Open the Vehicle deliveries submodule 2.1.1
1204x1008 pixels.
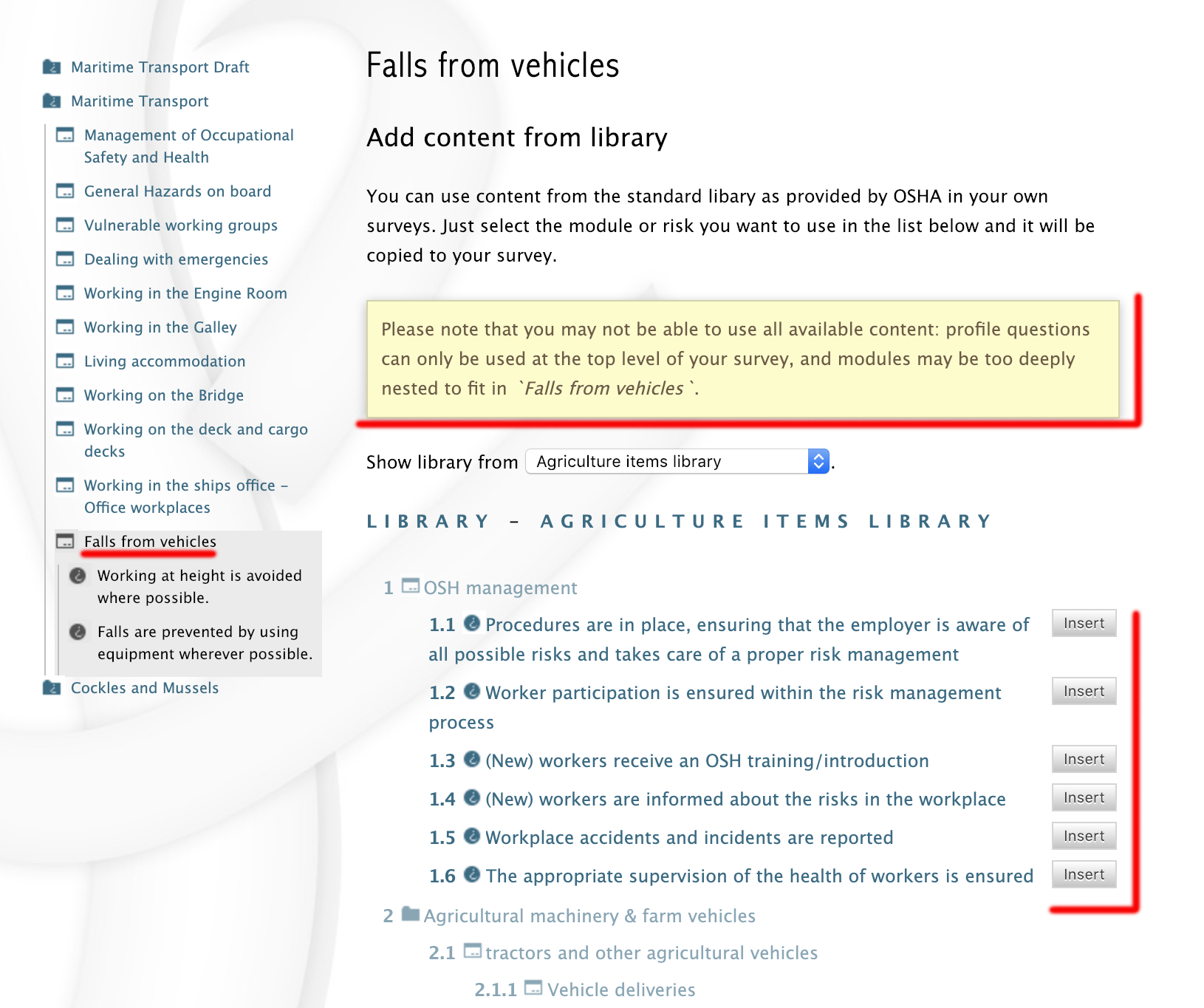620,990
